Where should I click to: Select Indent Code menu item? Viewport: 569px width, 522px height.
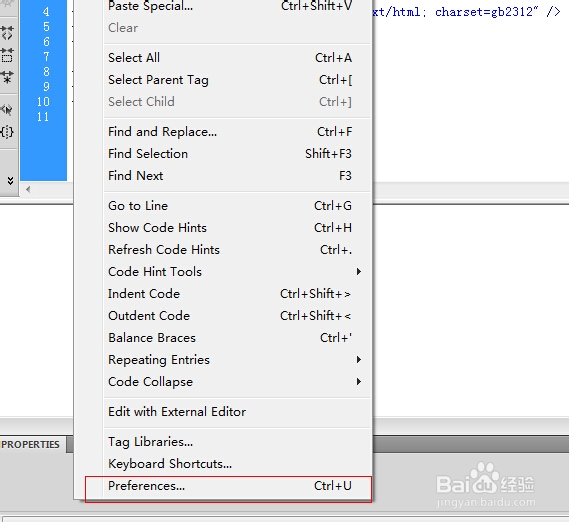pos(229,294)
